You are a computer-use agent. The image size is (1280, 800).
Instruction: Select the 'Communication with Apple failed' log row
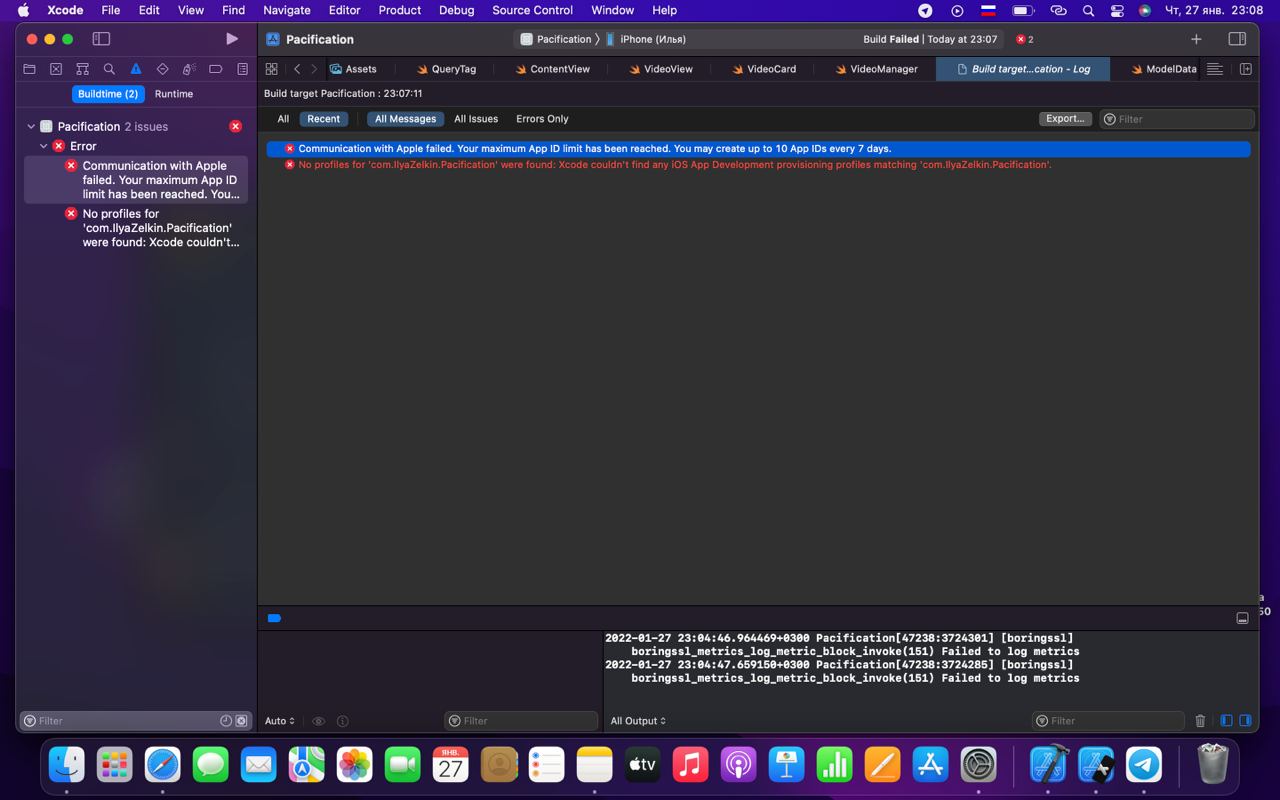pos(758,149)
